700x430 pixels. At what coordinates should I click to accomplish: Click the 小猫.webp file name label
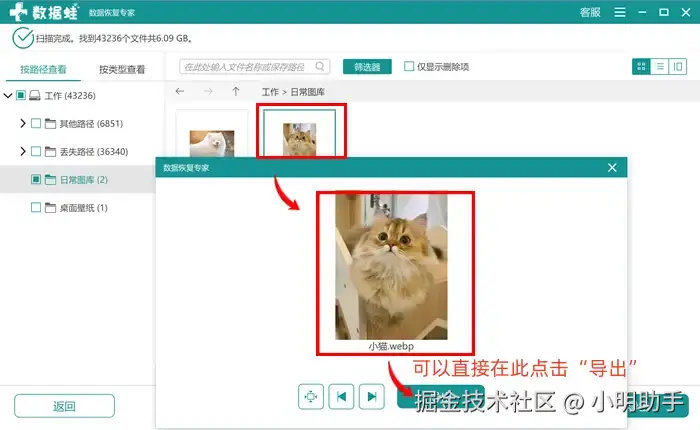392,346
